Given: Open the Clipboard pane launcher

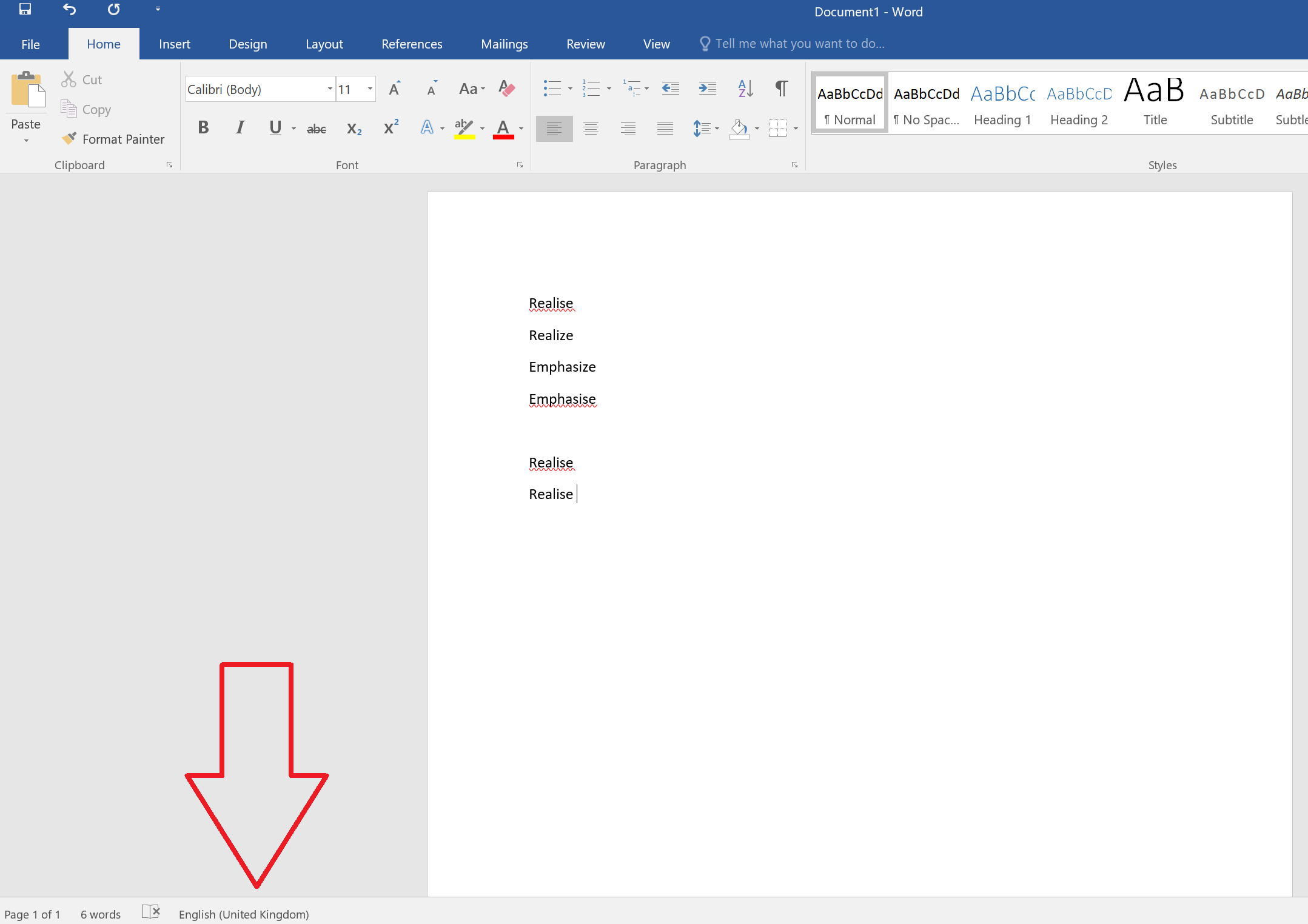Looking at the screenshot, I should 170,165.
